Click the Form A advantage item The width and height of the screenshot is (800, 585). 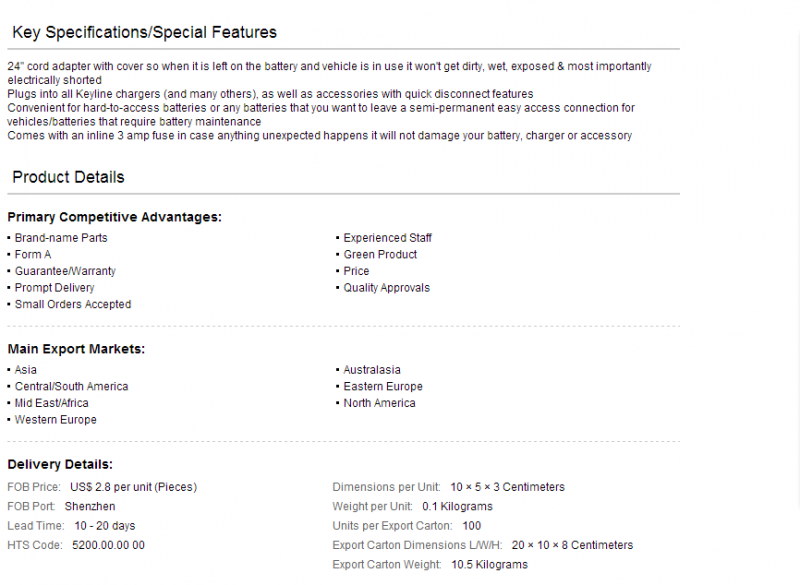[33, 255]
